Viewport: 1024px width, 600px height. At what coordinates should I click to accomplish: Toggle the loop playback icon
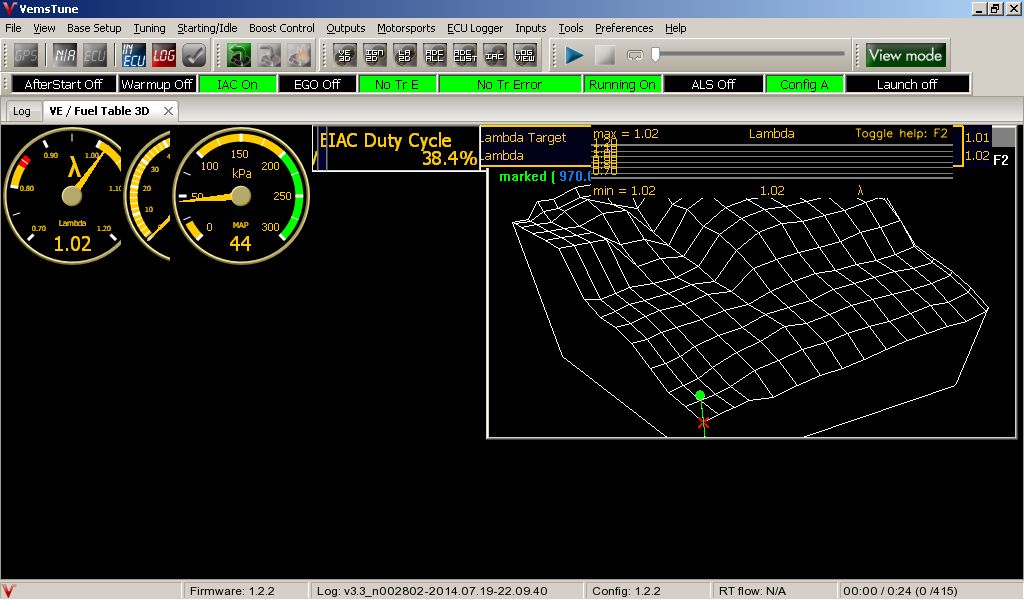635,55
